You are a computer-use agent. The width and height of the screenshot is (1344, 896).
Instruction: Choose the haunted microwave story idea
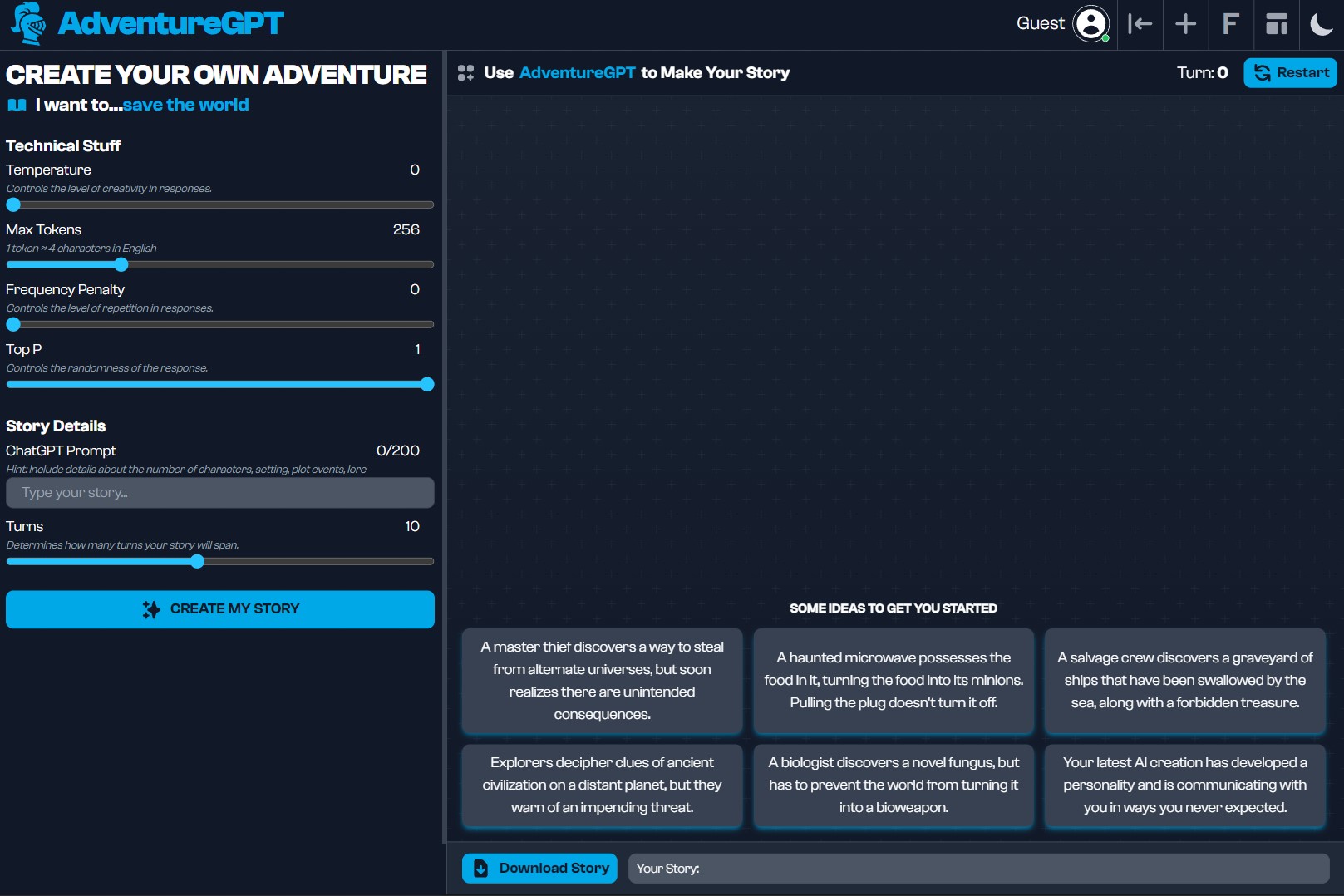point(894,681)
